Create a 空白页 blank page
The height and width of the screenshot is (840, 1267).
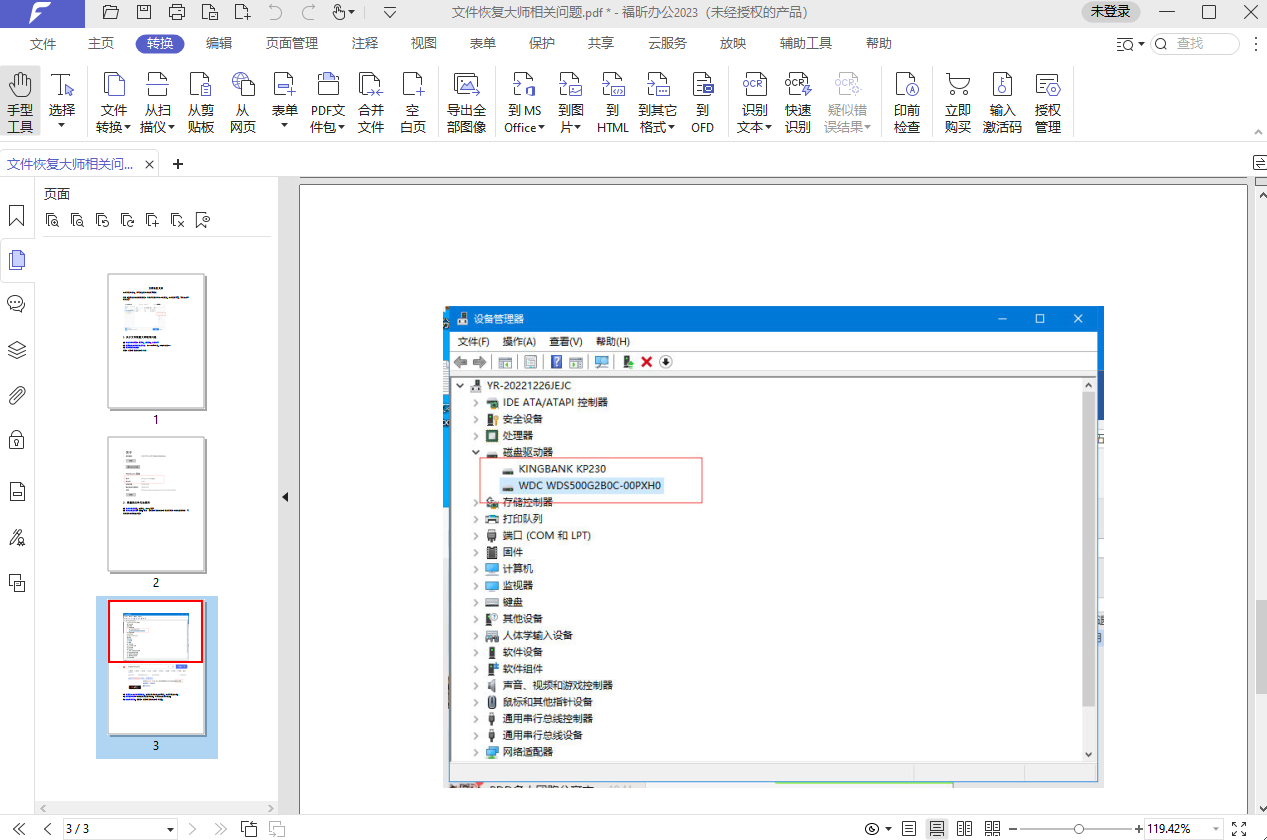tap(413, 102)
